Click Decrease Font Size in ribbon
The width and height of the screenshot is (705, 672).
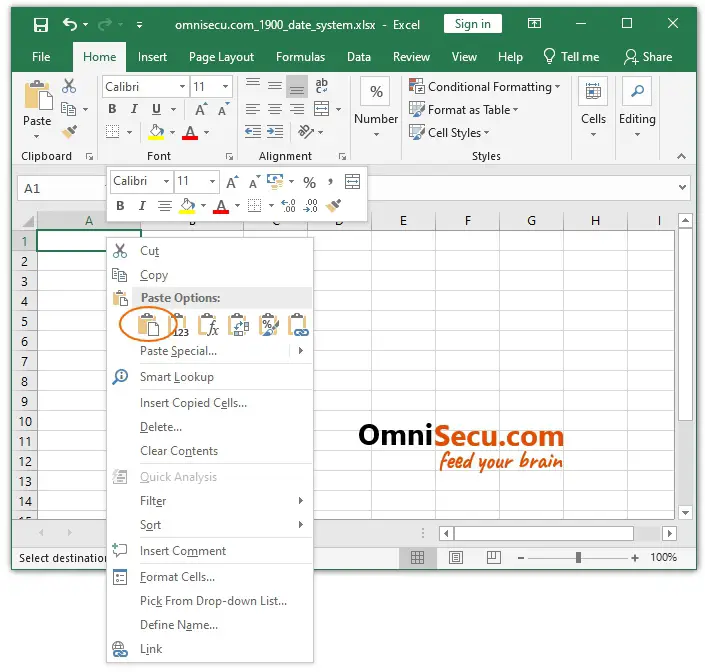click(x=223, y=109)
